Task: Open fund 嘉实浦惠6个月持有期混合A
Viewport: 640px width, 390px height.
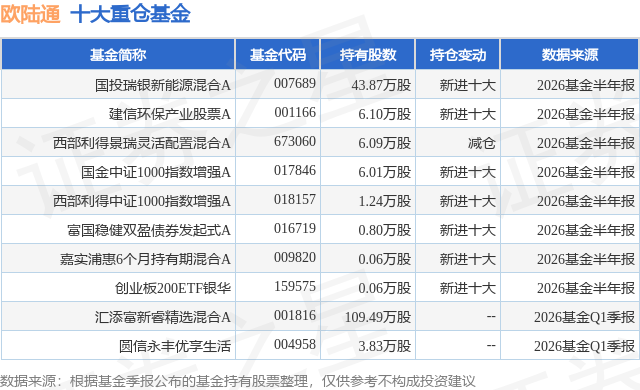Action: click(x=145, y=259)
